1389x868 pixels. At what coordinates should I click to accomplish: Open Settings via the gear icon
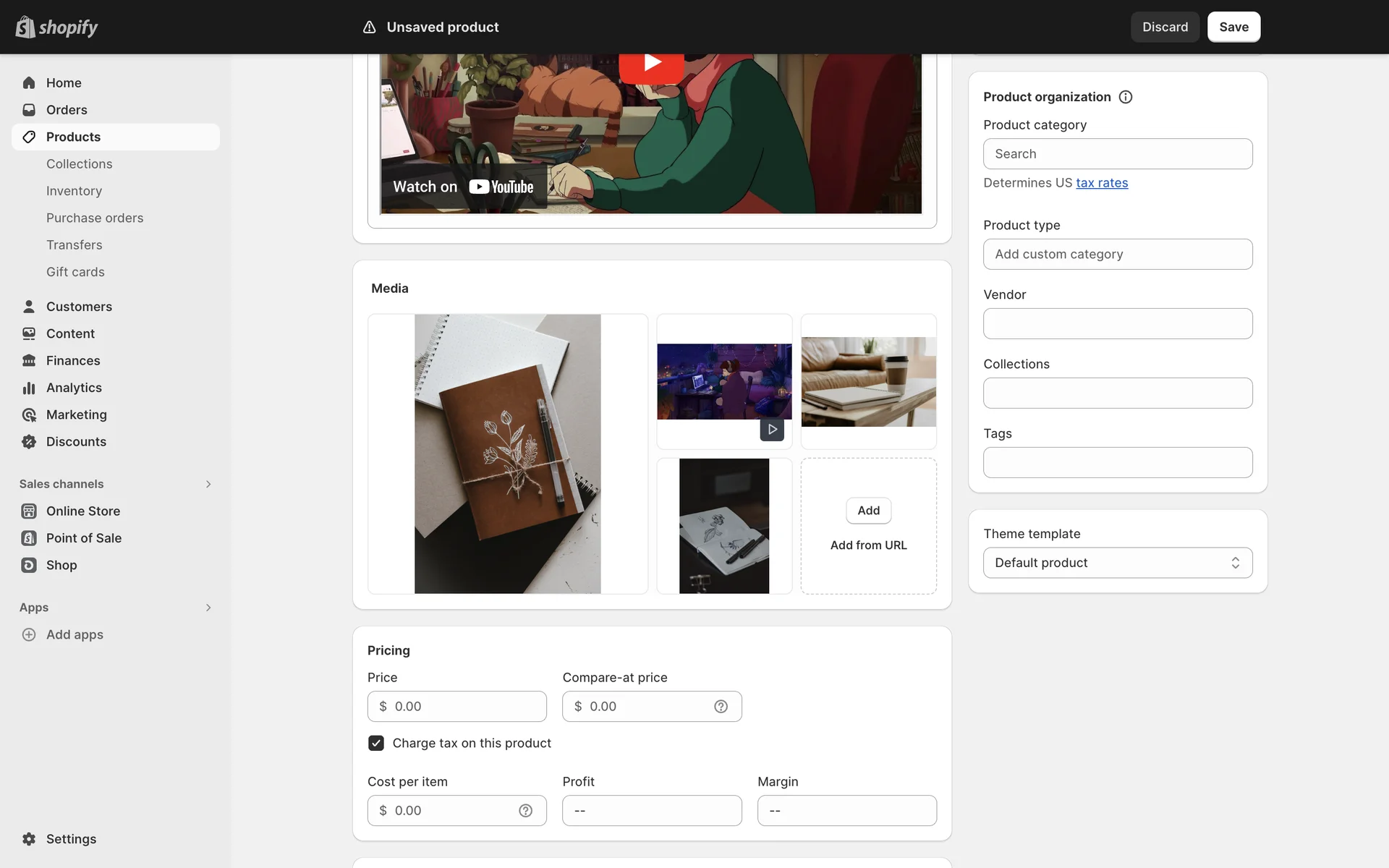tap(29, 839)
